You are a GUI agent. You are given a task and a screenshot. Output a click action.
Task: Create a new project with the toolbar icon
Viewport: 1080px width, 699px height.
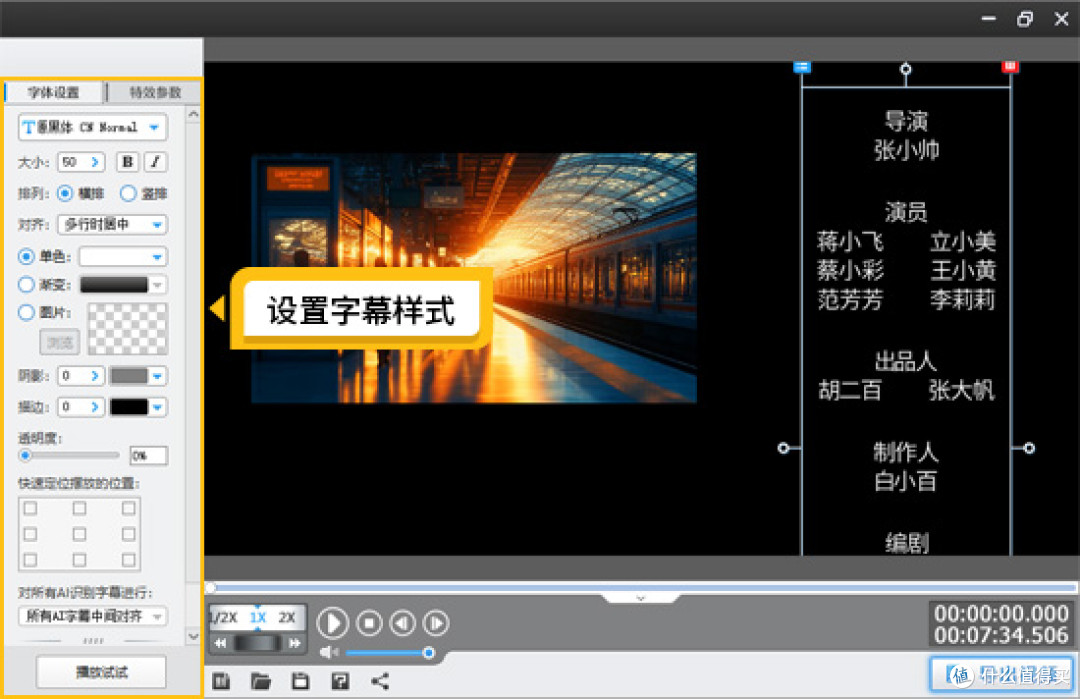click(221, 681)
